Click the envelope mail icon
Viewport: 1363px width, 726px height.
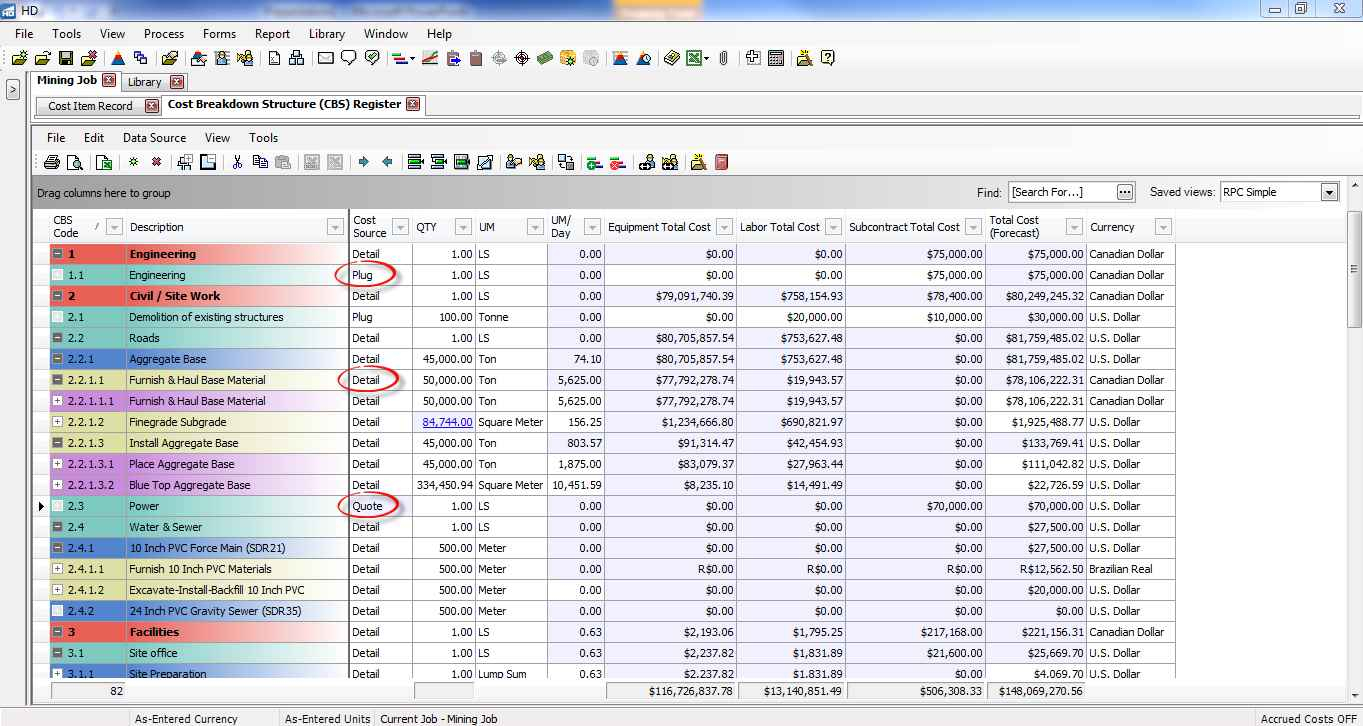(x=325, y=59)
